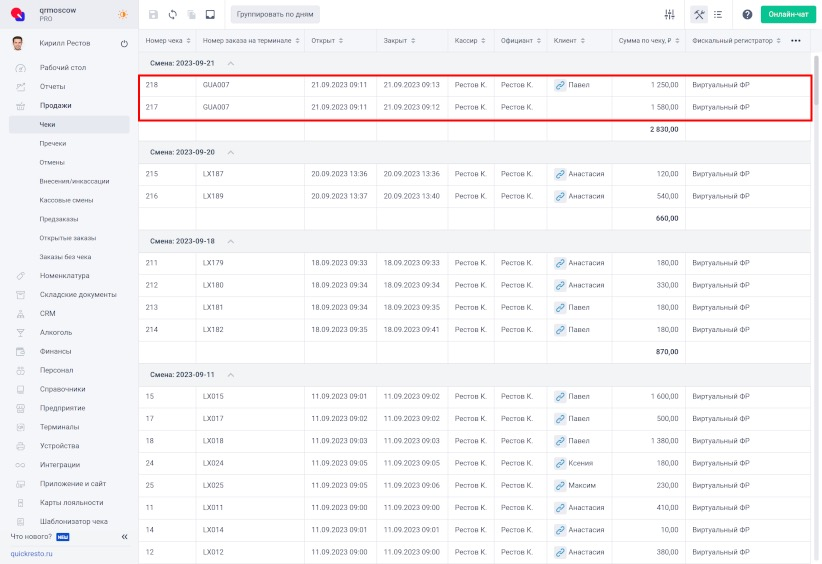
Task: Open Отчеты section in sidebar
Action: coord(52,86)
